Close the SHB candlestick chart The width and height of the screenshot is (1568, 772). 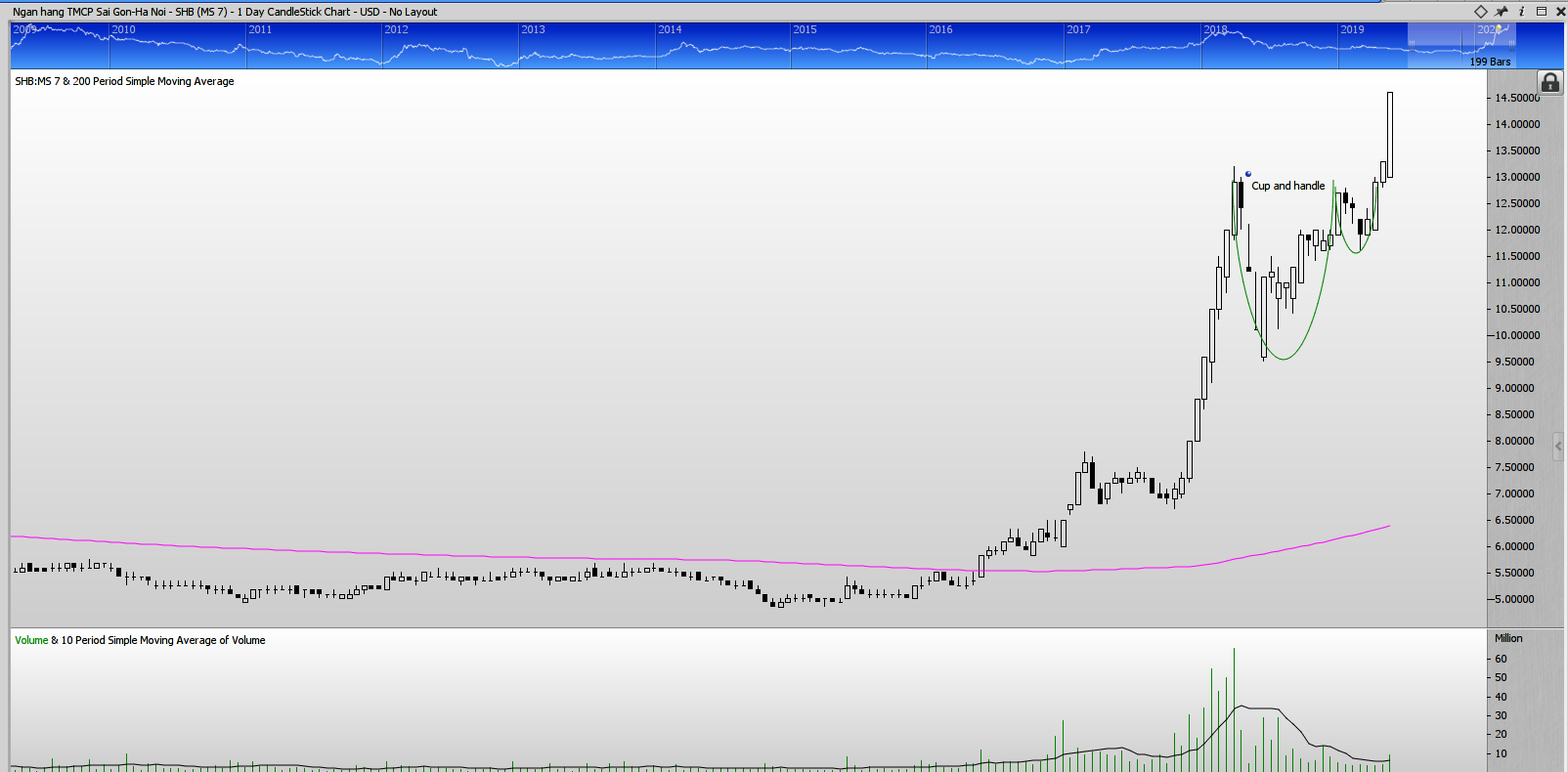[x=1560, y=12]
